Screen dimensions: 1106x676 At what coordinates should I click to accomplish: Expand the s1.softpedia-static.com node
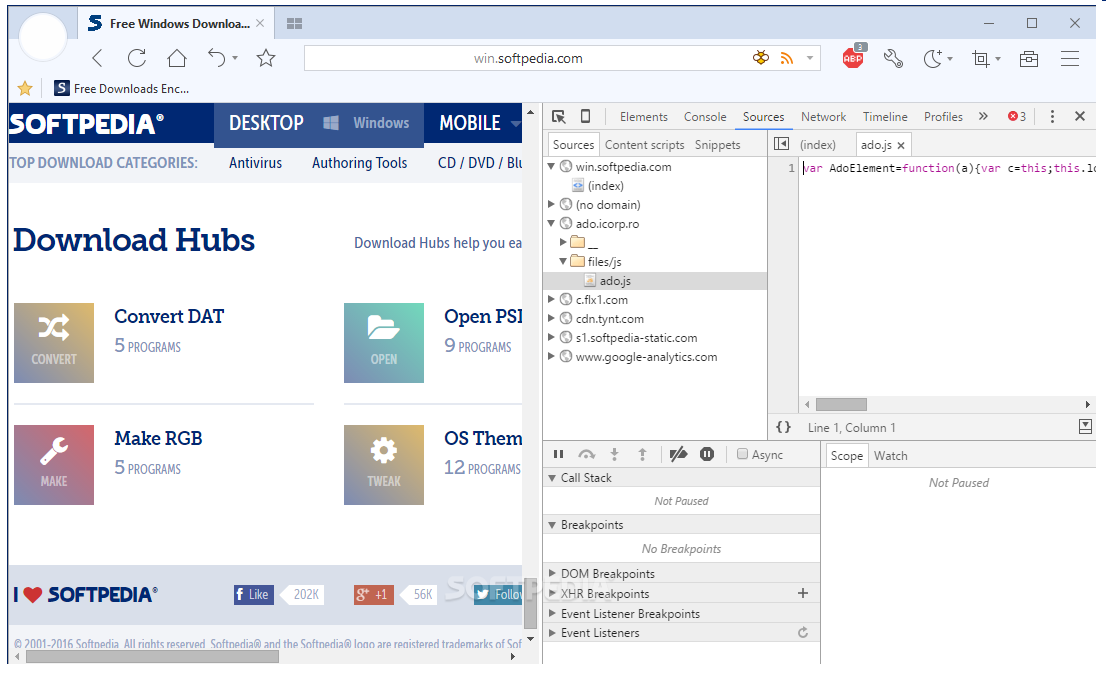[x=552, y=338]
